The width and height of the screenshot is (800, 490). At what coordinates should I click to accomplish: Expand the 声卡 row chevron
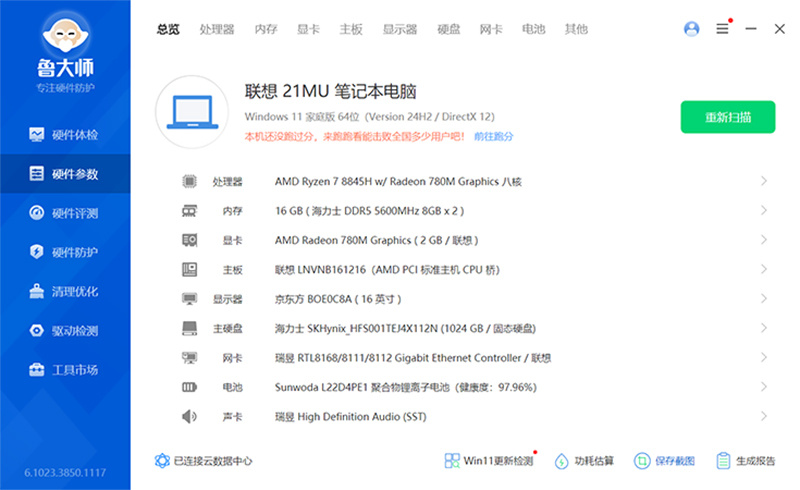tap(763, 416)
